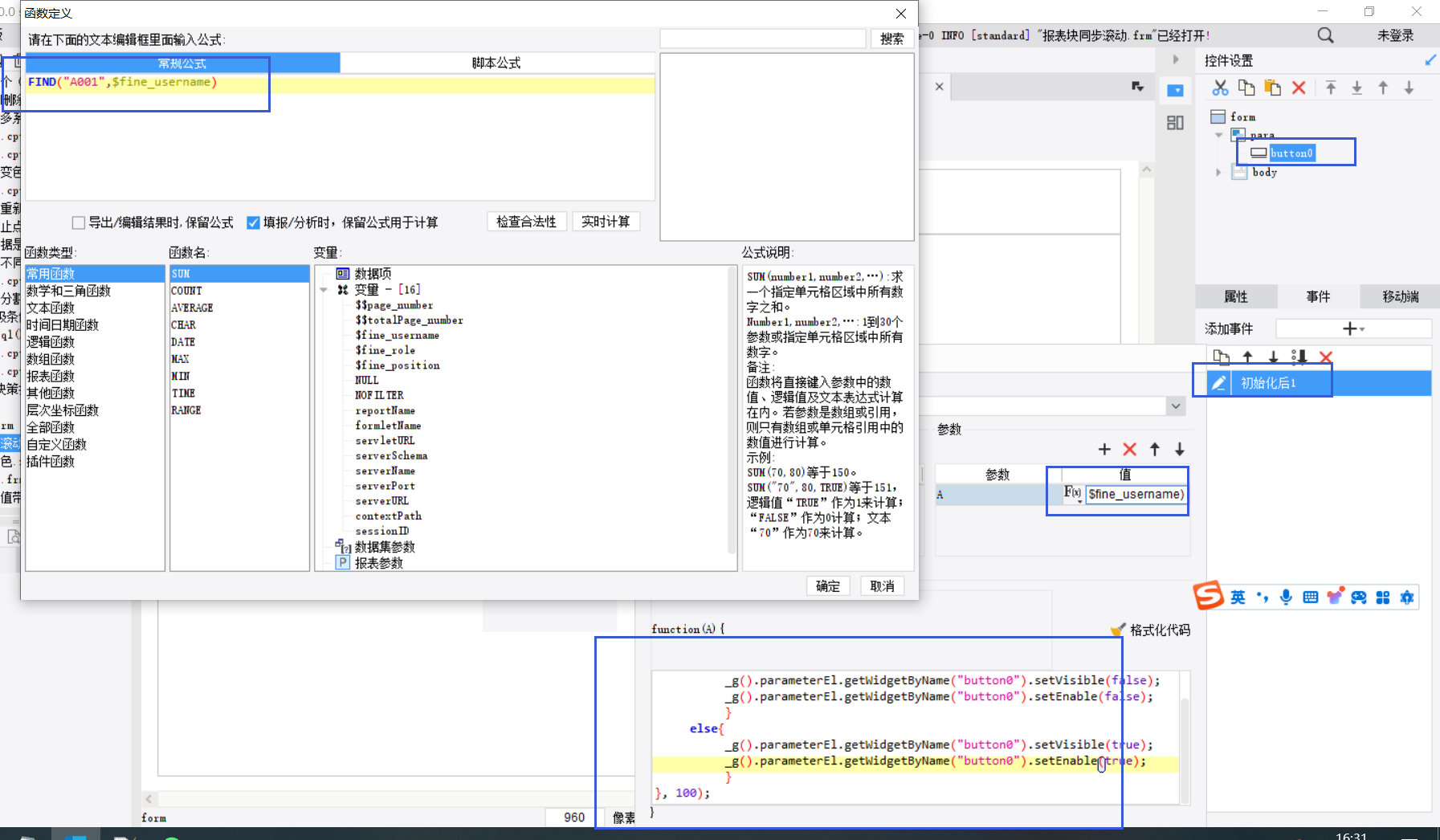Screen dimensions: 1440x840
Task: Open the blue dropdown panel icon on side strip
Action: (1175, 90)
